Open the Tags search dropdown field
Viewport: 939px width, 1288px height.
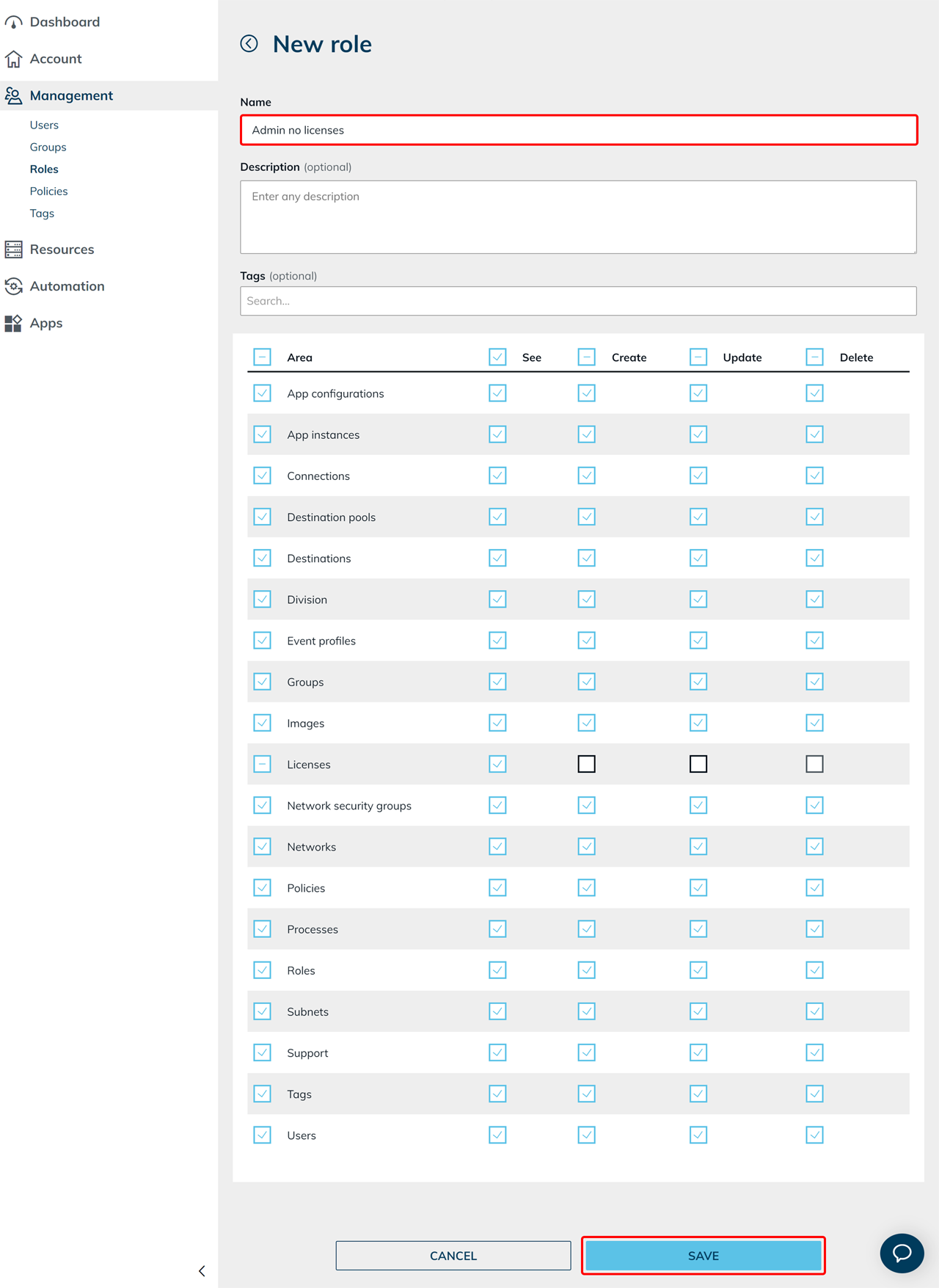tap(578, 301)
